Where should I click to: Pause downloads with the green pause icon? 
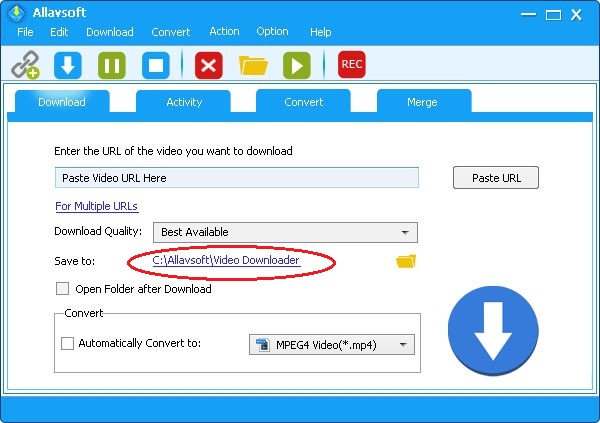tap(112, 65)
